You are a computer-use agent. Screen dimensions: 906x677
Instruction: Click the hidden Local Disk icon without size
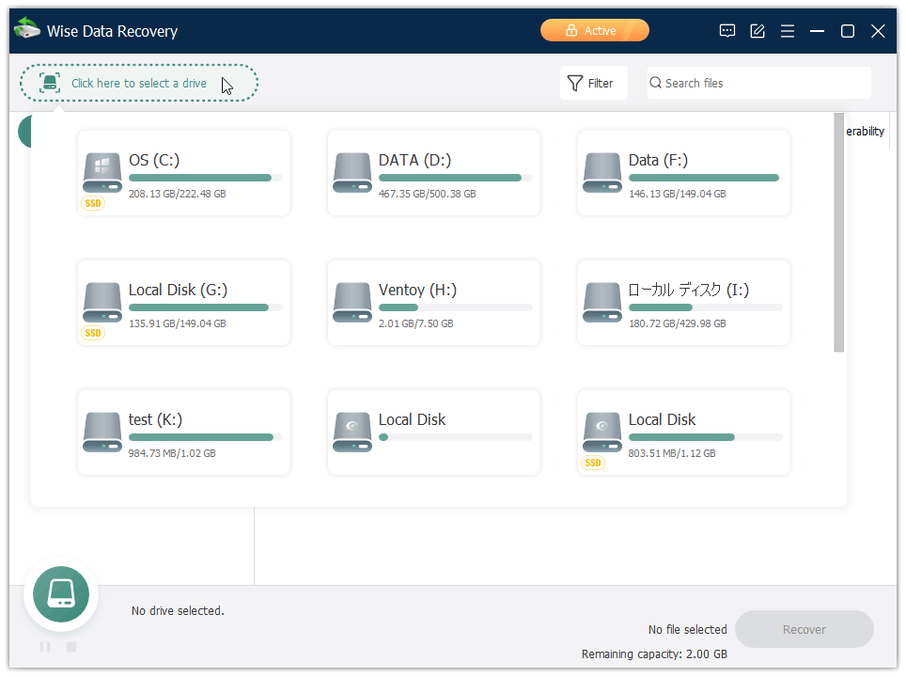tap(352, 432)
